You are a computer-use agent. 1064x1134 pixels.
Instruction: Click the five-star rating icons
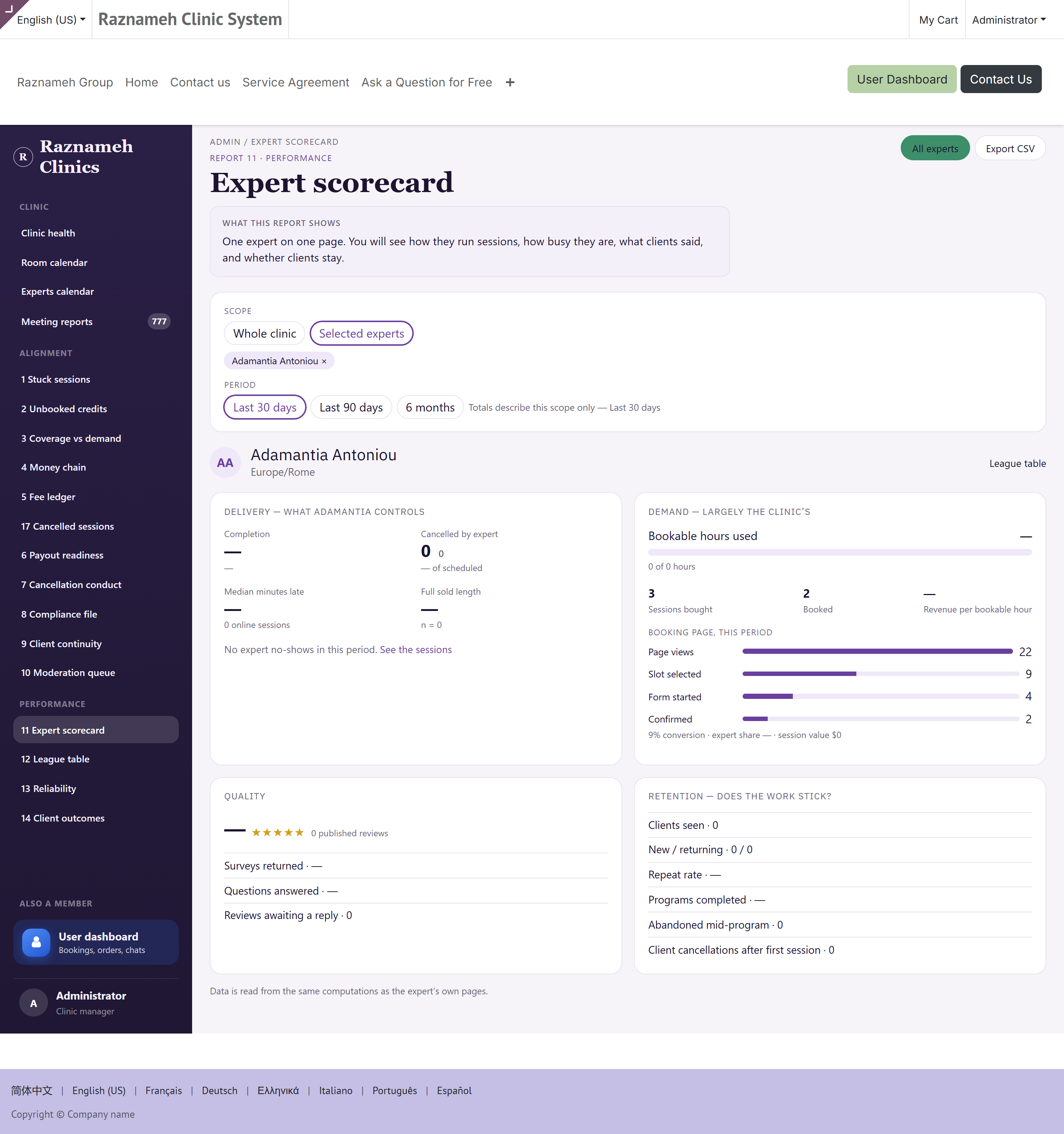[278, 833]
